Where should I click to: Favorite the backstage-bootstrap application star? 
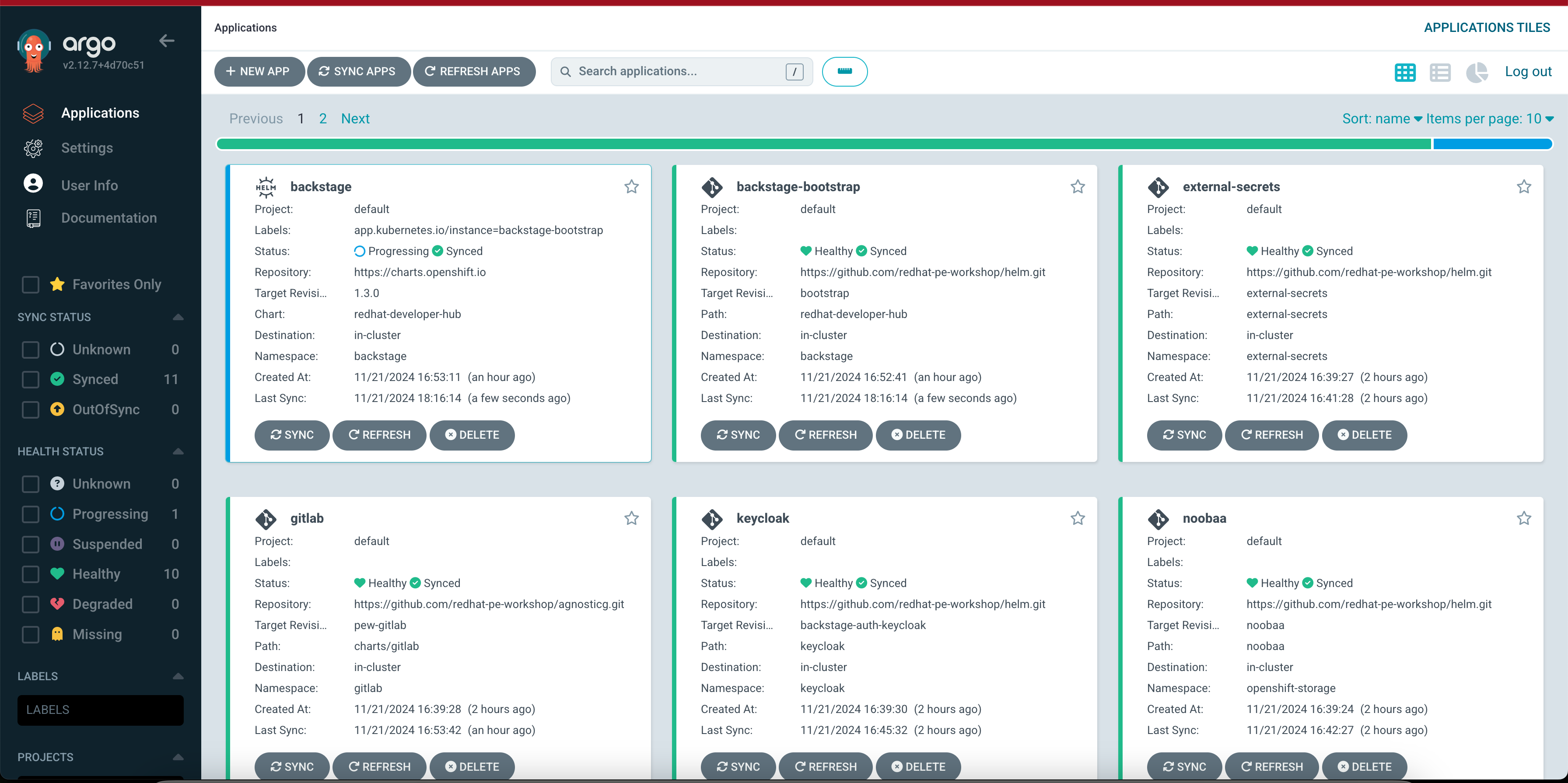[x=1078, y=187]
